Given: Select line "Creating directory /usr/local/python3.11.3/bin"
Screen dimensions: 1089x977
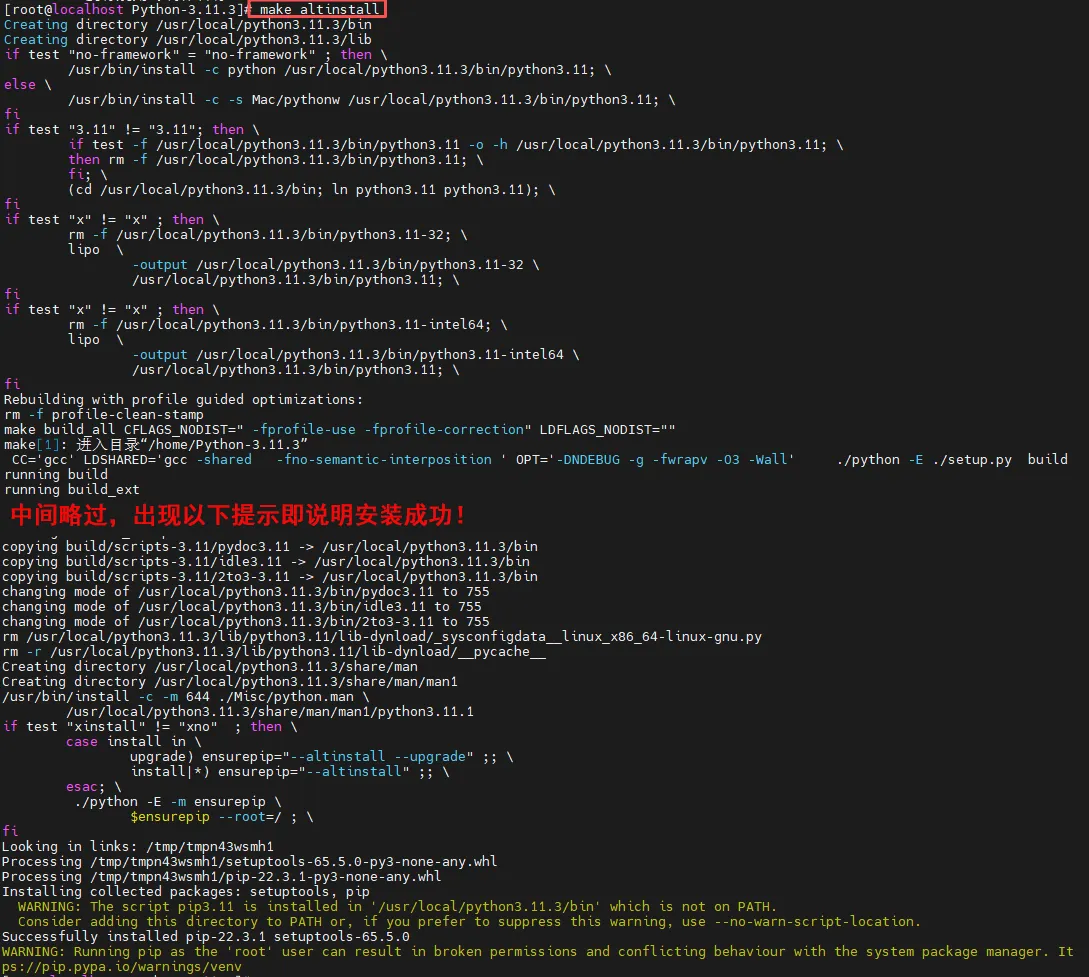Looking at the screenshot, I should (x=188, y=25).
